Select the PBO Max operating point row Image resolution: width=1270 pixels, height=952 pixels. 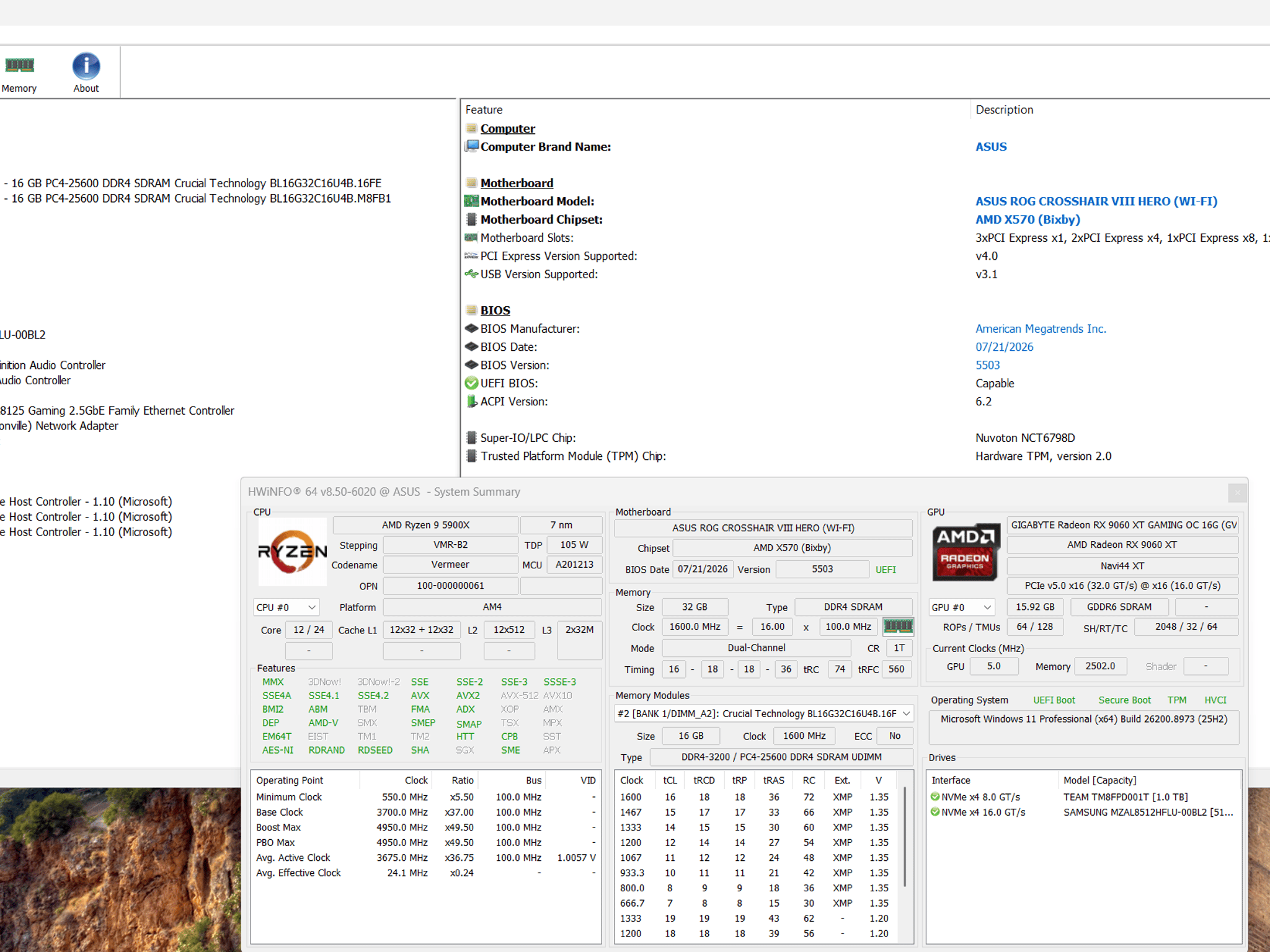click(426, 842)
